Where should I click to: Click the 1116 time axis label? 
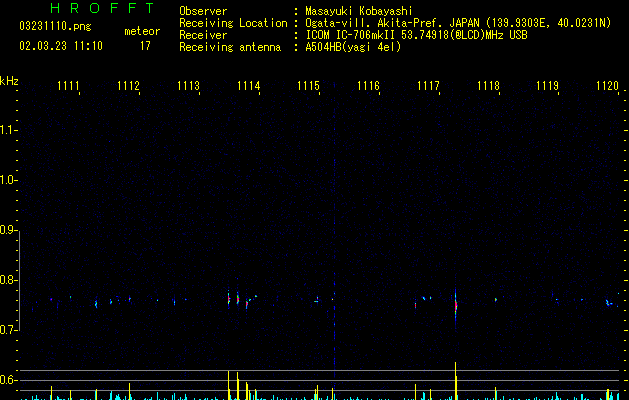click(x=368, y=86)
